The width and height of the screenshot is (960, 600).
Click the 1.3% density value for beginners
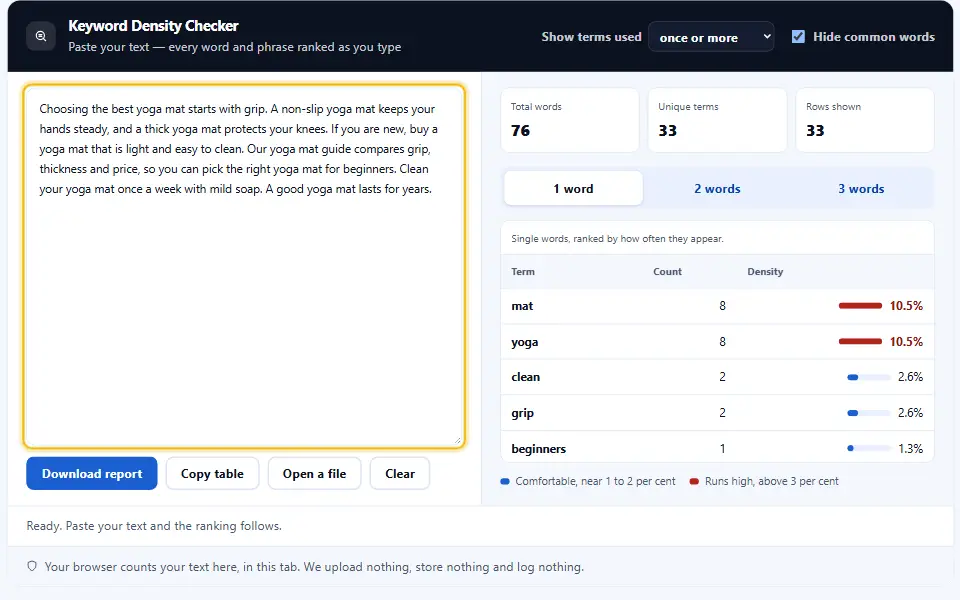[x=910, y=449]
